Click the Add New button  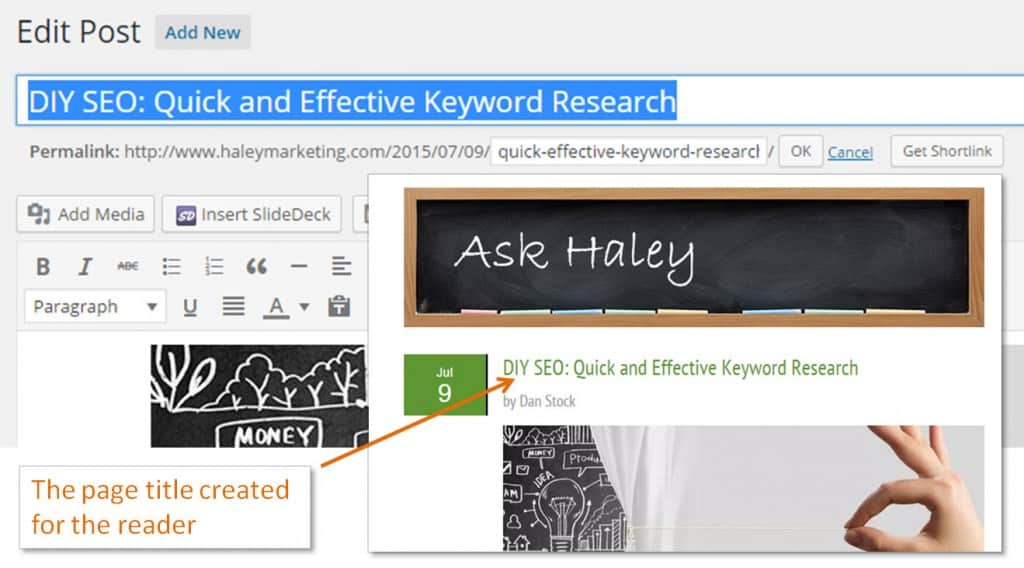point(202,33)
